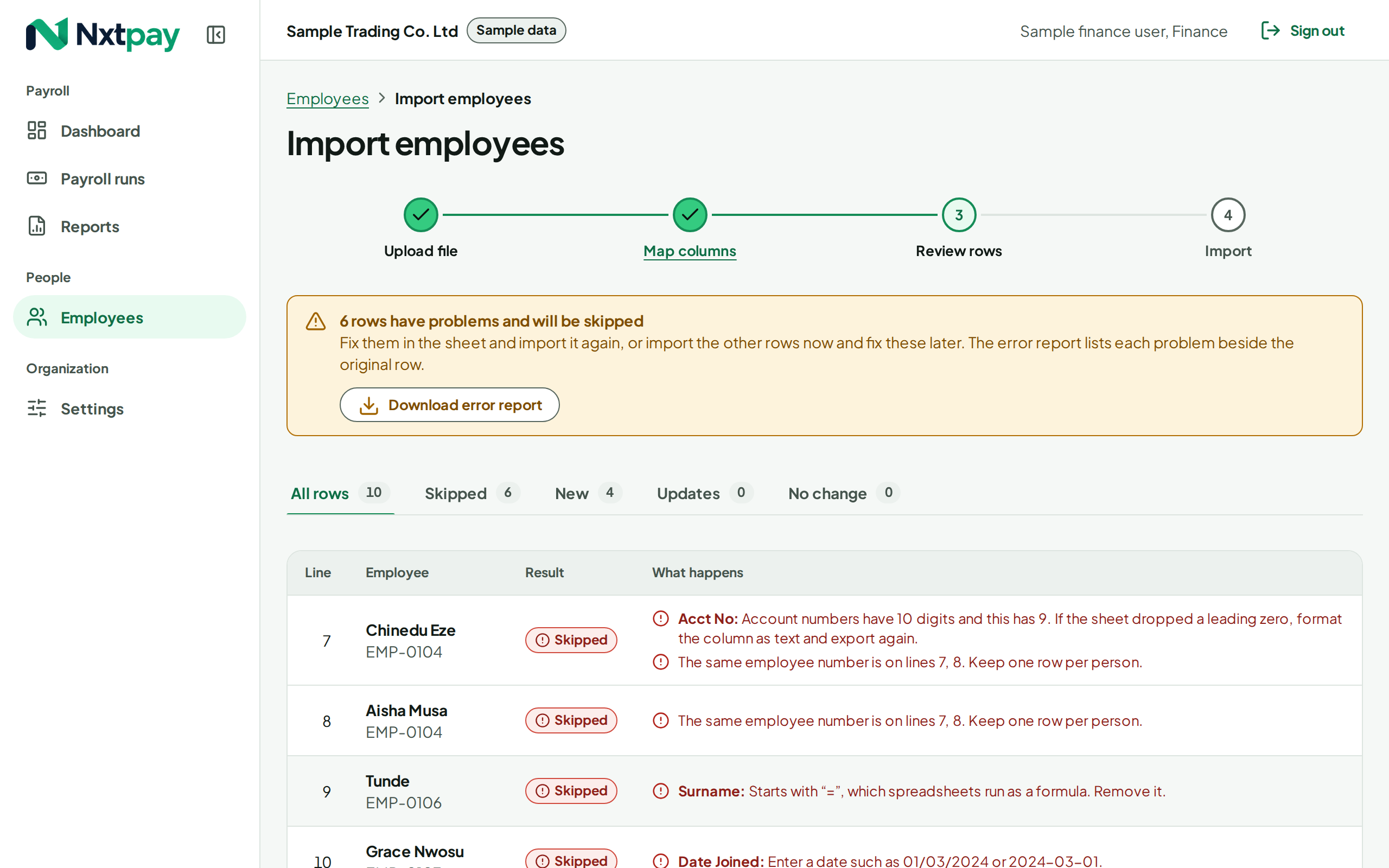1389x868 pixels.
Task: Collapse the sidebar with the panel icon
Action: tap(216, 34)
